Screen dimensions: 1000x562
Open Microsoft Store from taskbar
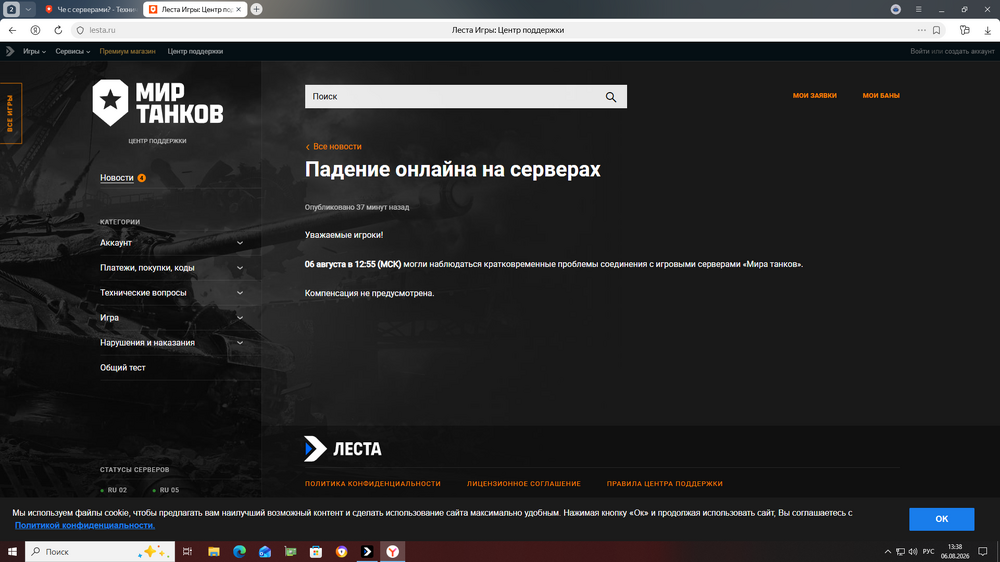click(x=316, y=551)
